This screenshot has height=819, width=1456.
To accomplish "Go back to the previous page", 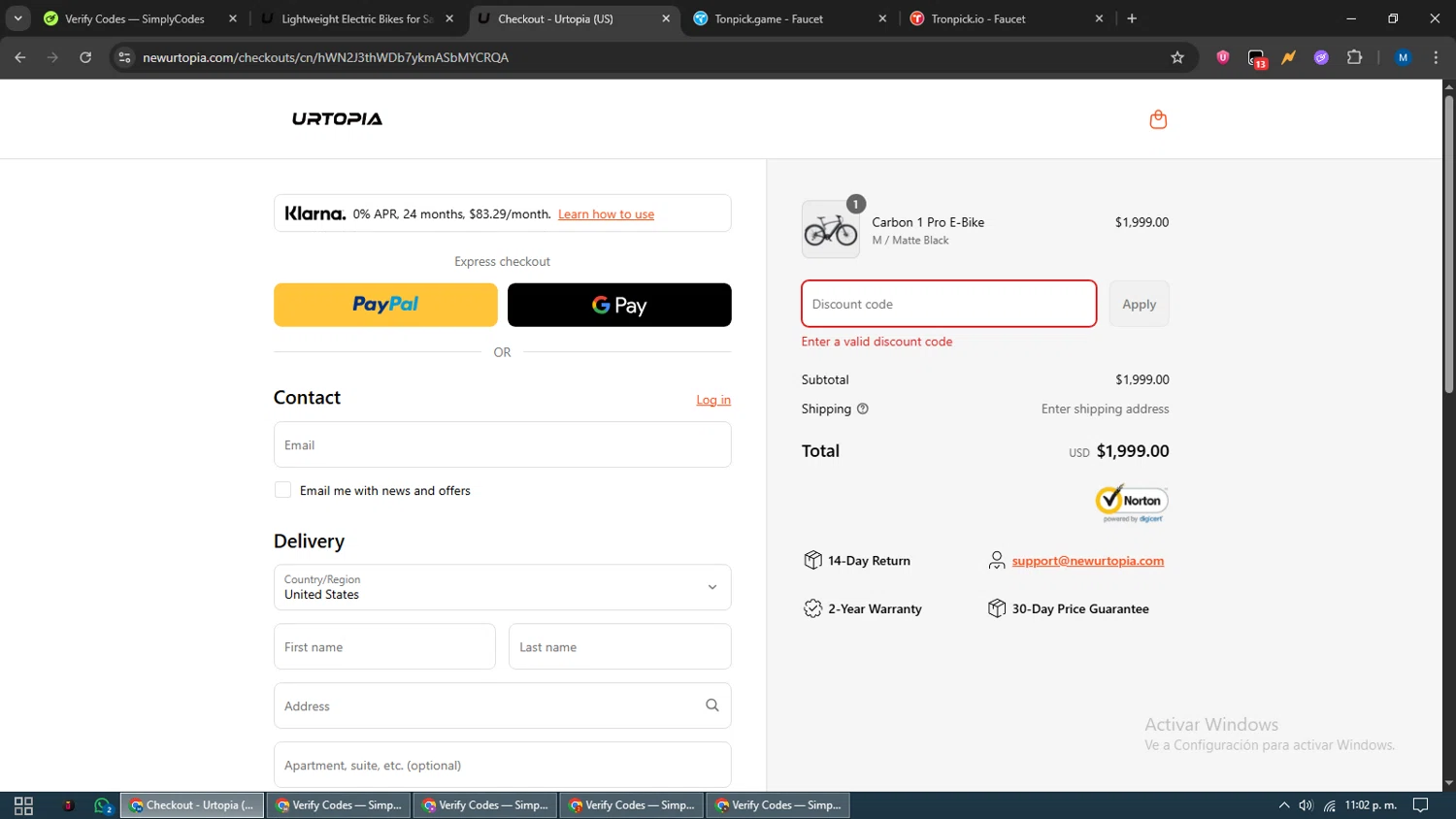I will 20,57.
